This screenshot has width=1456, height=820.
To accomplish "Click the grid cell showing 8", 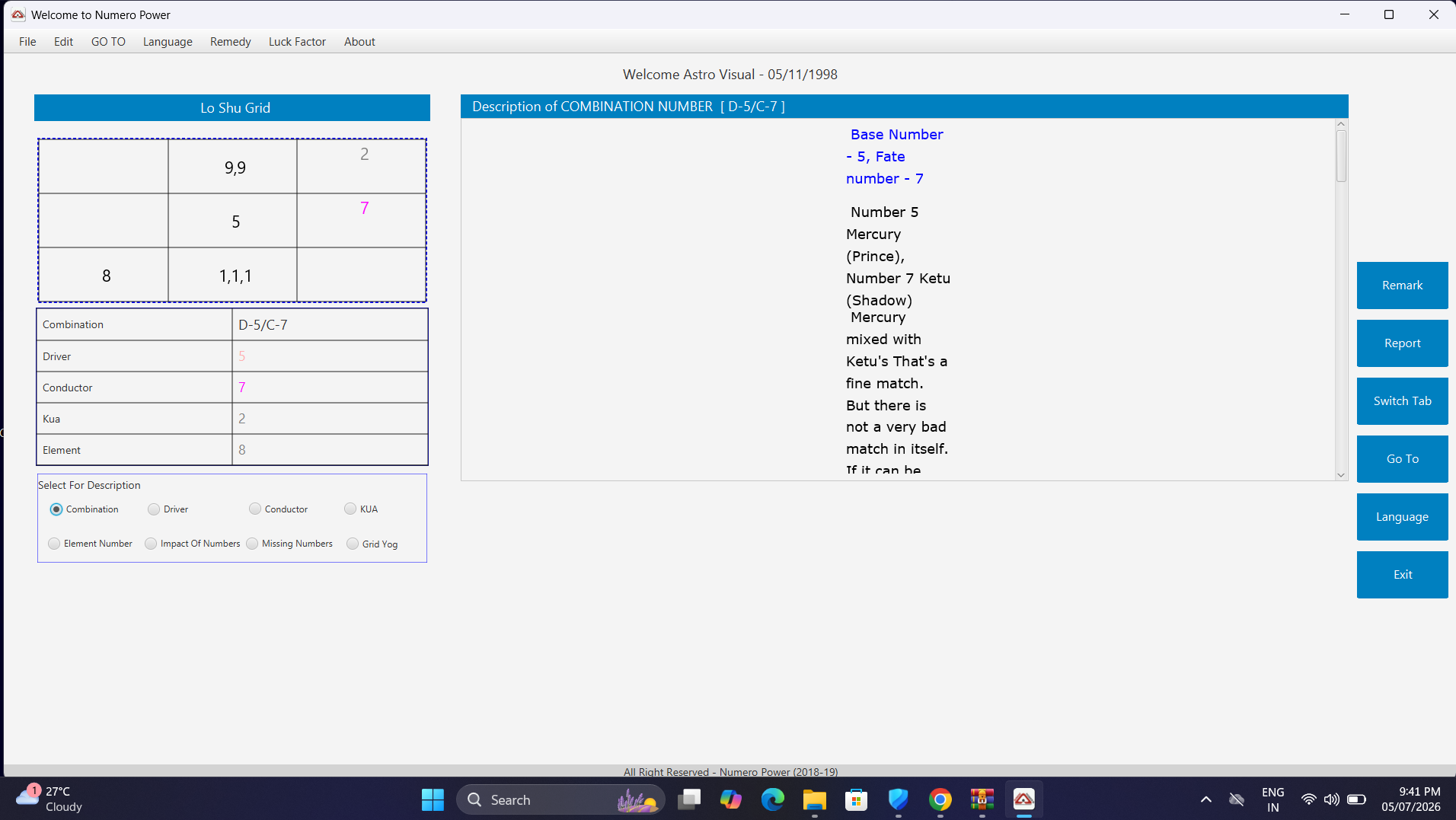I will point(104,275).
